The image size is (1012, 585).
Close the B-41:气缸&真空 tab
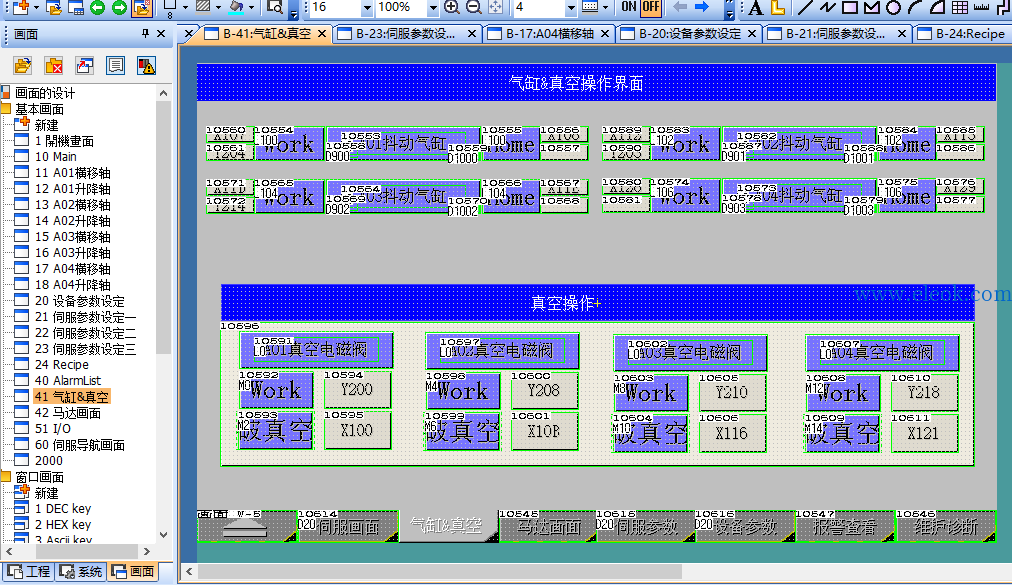[x=321, y=34]
